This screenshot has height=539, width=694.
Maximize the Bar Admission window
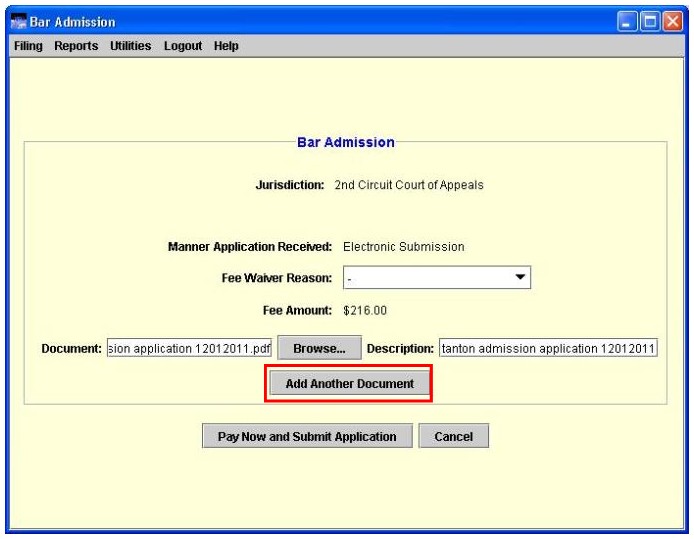pyautogui.click(x=650, y=22)
